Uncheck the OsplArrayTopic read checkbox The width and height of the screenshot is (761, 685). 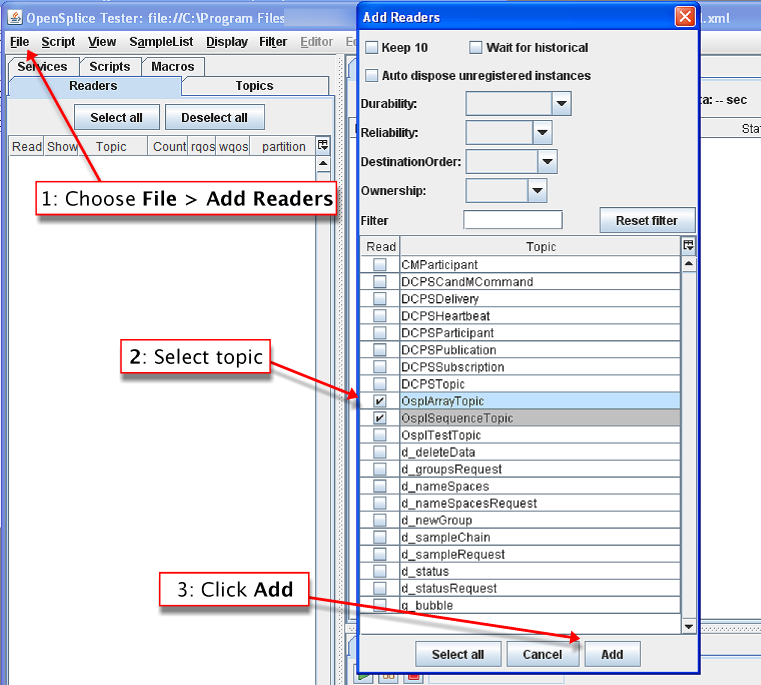coord(380,401)
